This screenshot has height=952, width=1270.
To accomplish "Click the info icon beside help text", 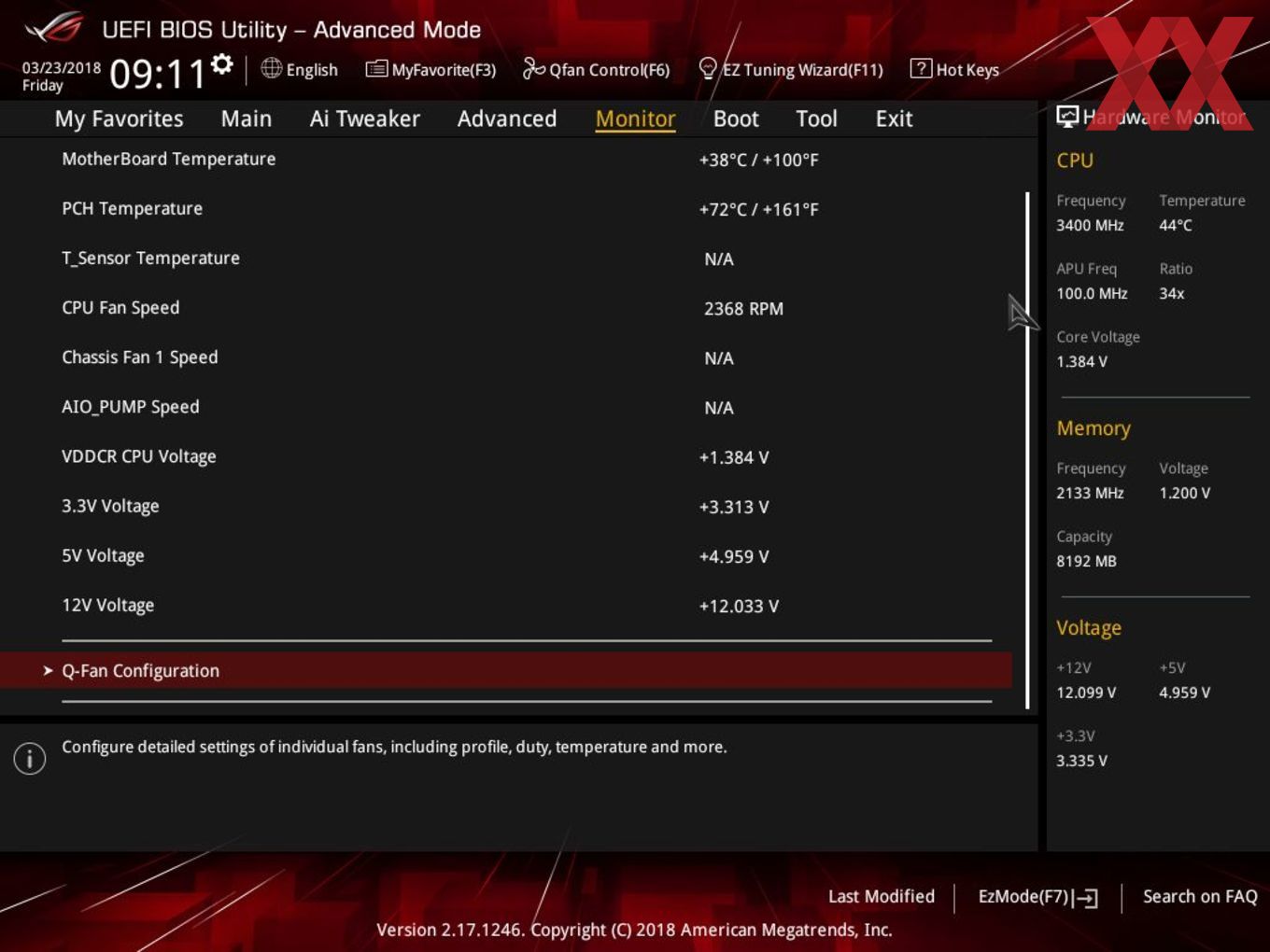I will [30, 758].
